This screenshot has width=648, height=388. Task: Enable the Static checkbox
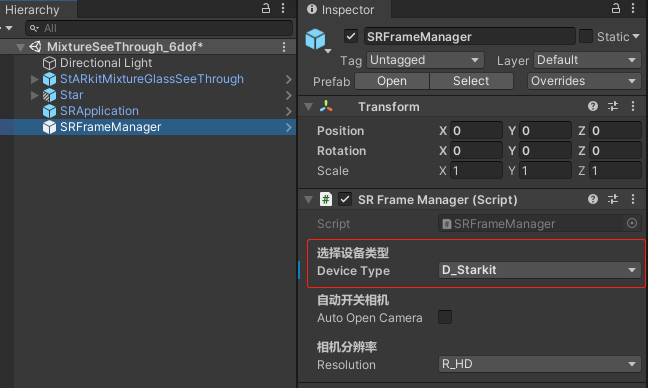[x=586, y=36]
